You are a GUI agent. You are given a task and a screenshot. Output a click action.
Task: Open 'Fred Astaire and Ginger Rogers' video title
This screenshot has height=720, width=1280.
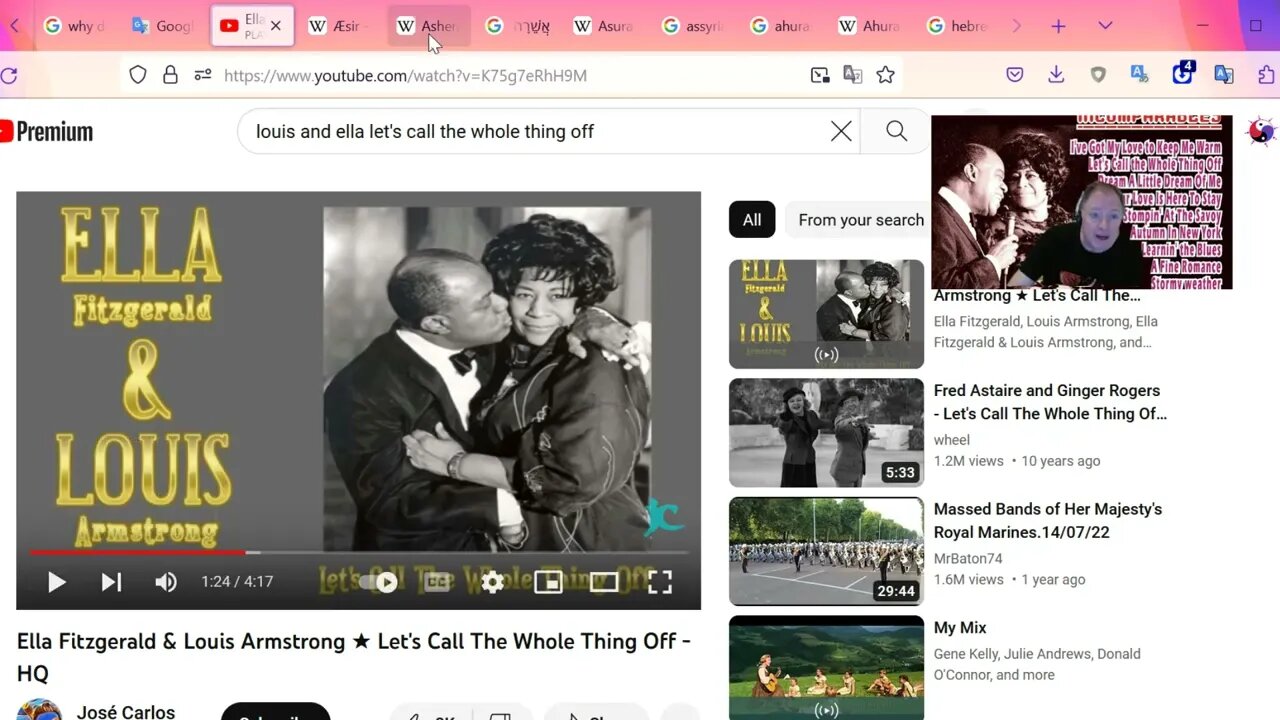pos(1050,402)
